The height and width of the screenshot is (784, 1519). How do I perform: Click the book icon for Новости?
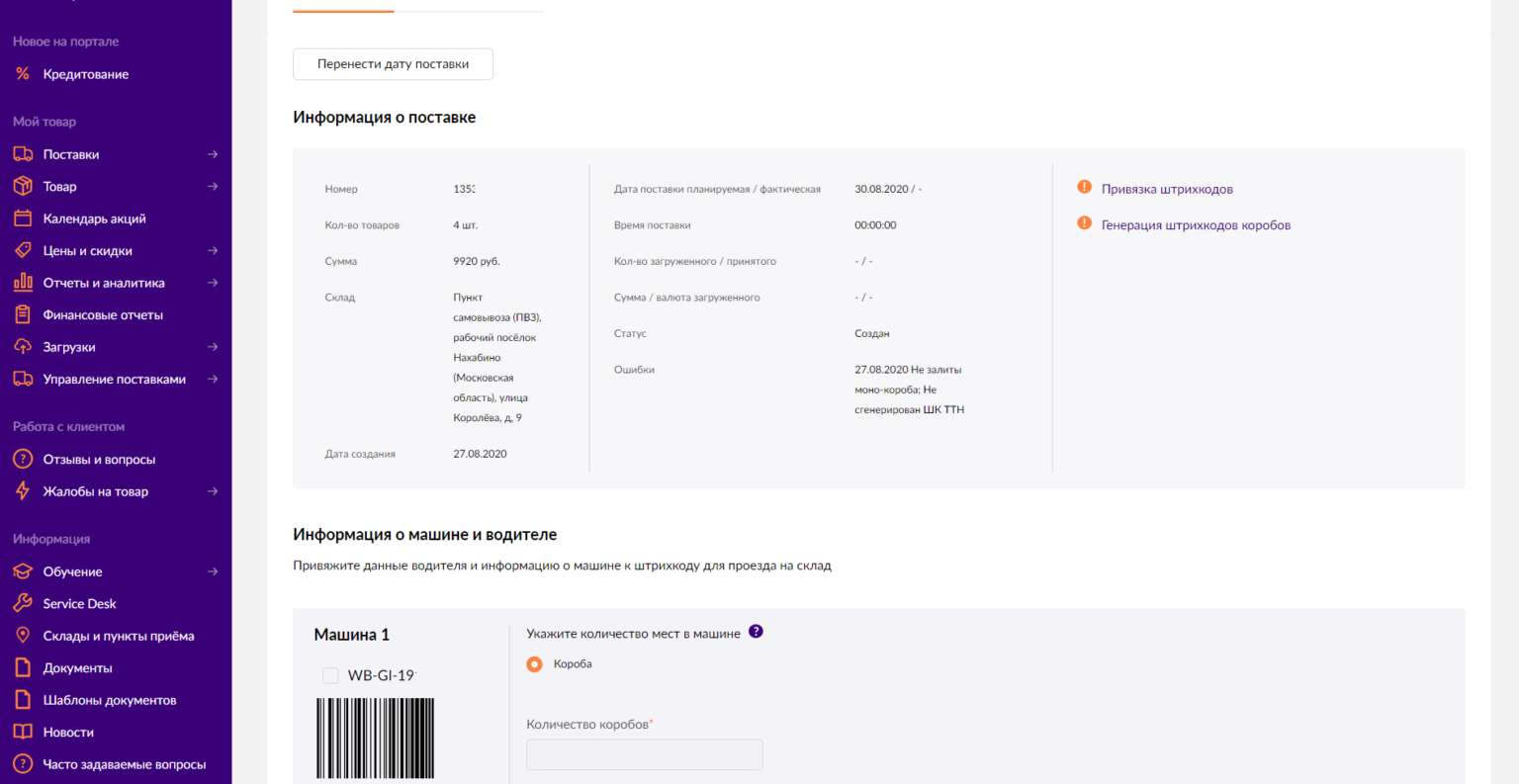point(23,732)
